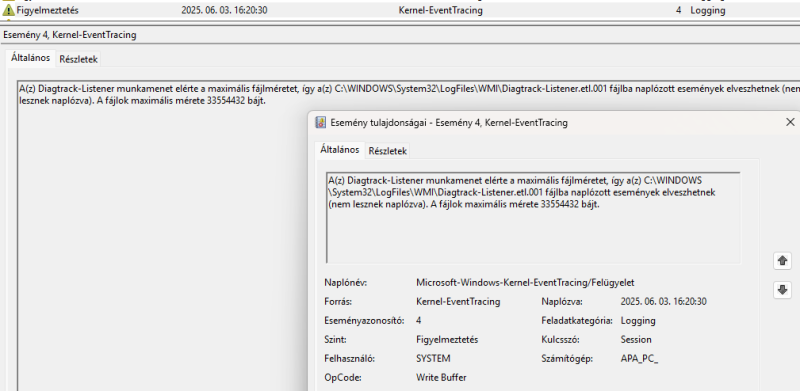Viewport: 800px width, 391px height.
Task: Click the Szint value Figyelmeztetés in dialog
Action: click(447, 340)
